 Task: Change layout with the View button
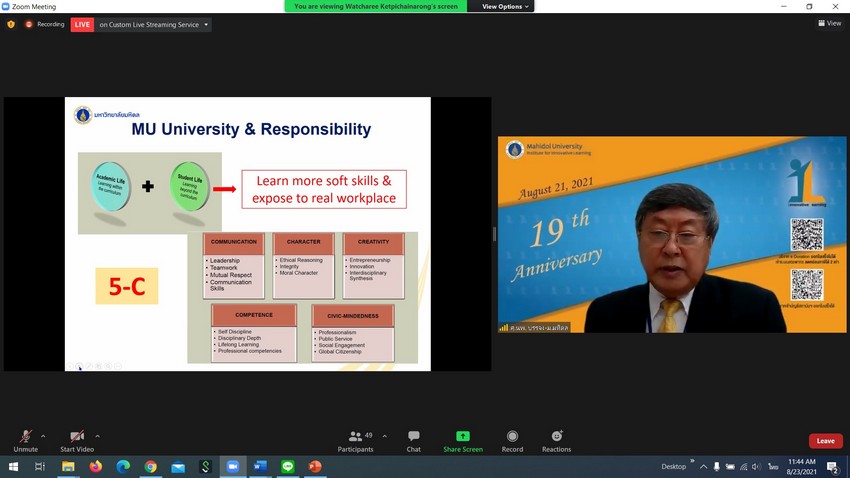(x=829, y=24)
